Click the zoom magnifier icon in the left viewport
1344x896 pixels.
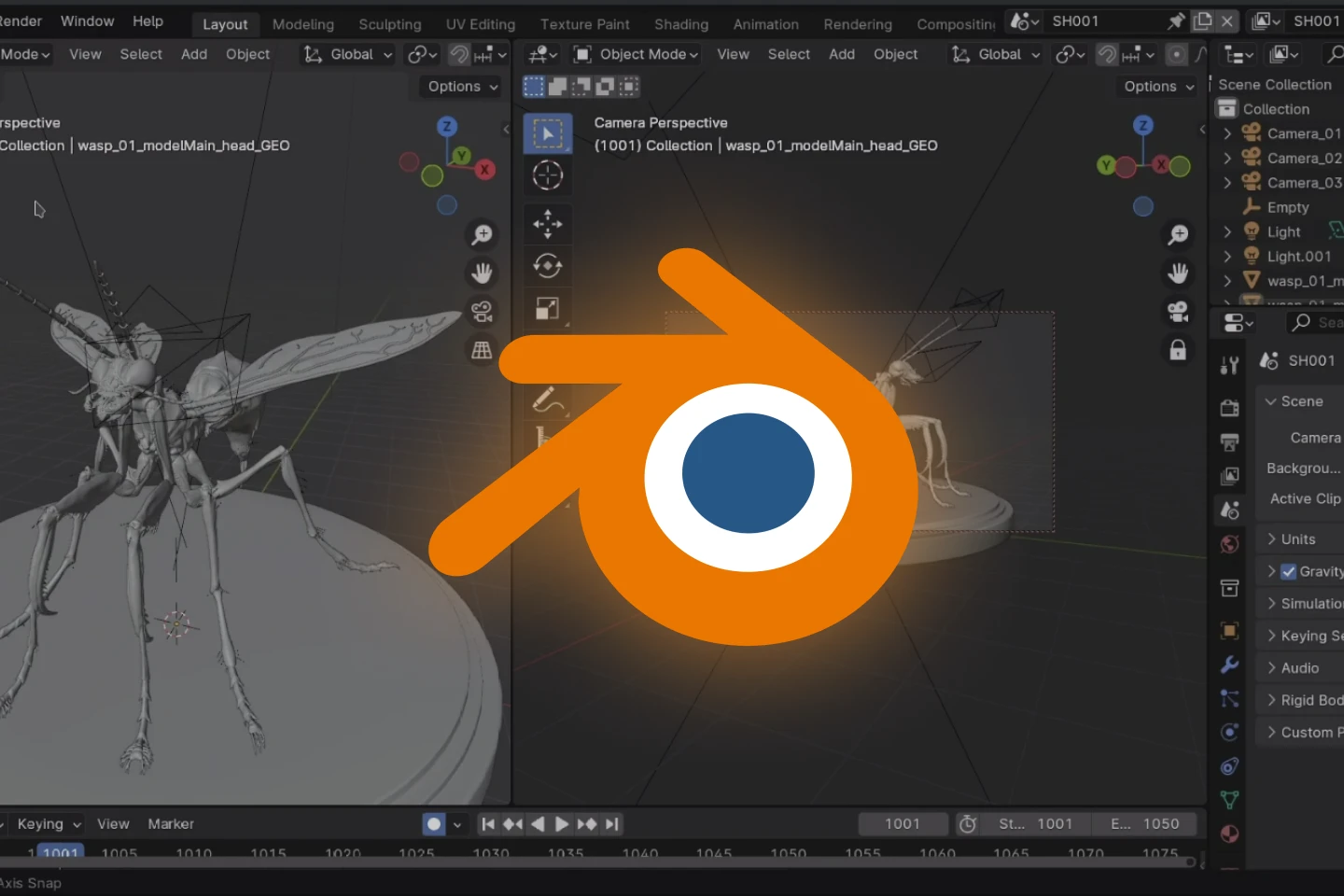click(x=482, y=235)
